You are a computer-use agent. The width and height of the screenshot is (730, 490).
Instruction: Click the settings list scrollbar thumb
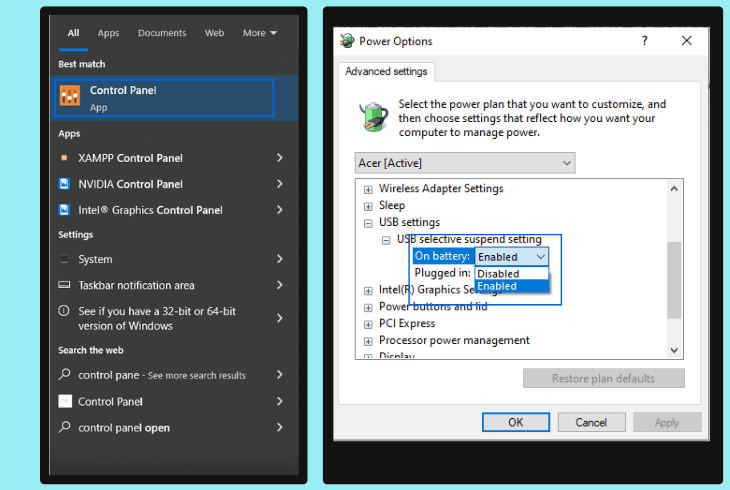[x=674, y=280]
